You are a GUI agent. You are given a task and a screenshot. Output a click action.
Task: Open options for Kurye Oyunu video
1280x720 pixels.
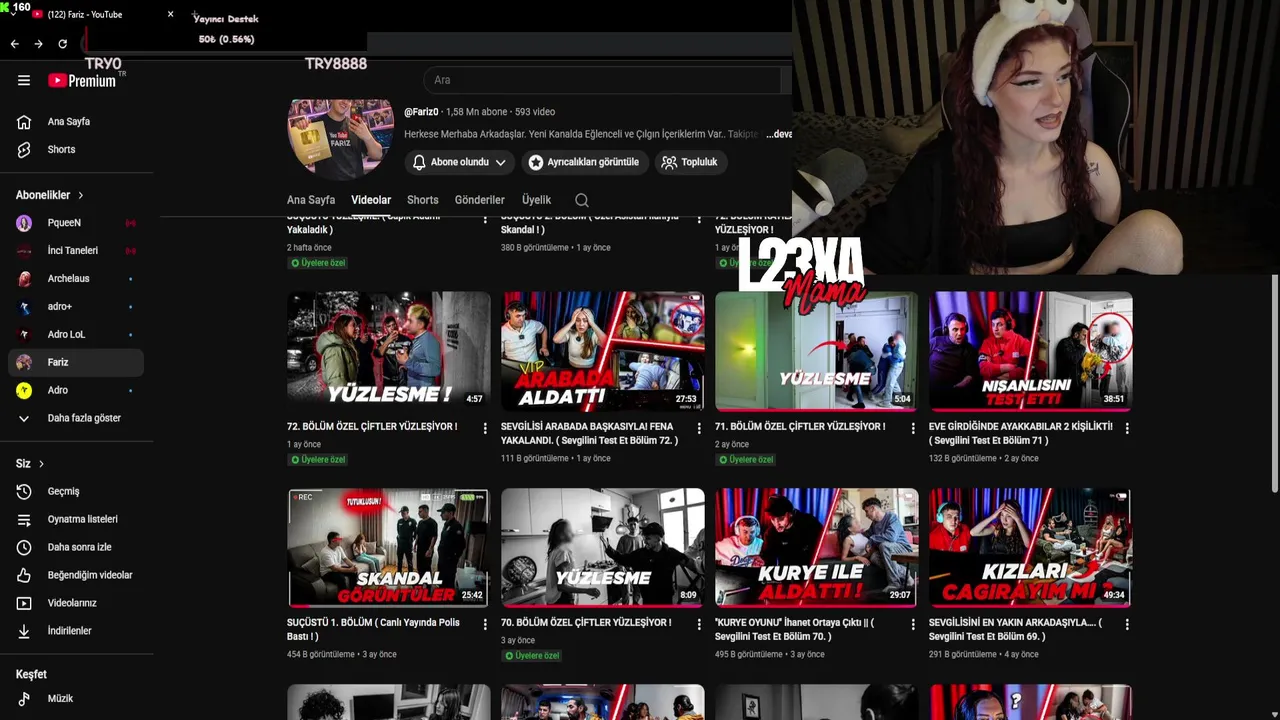(913, 624)
